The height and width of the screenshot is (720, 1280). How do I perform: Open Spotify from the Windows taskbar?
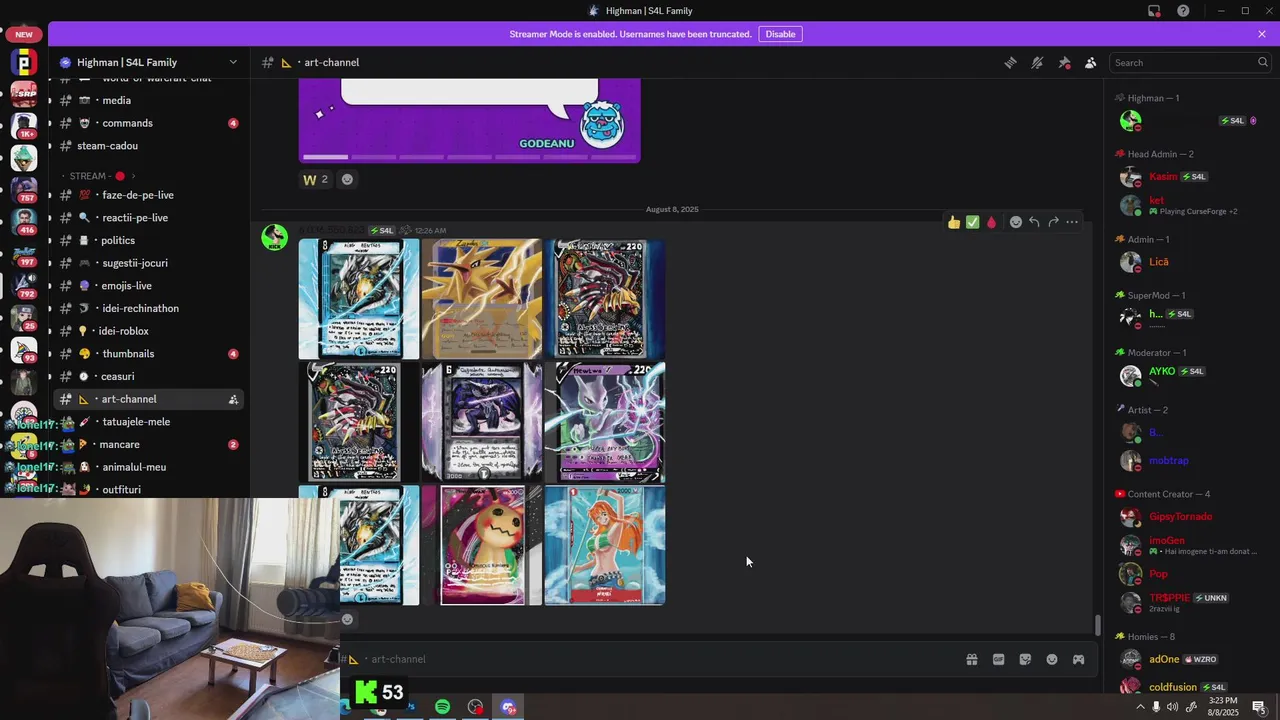(x=442, y=707)
